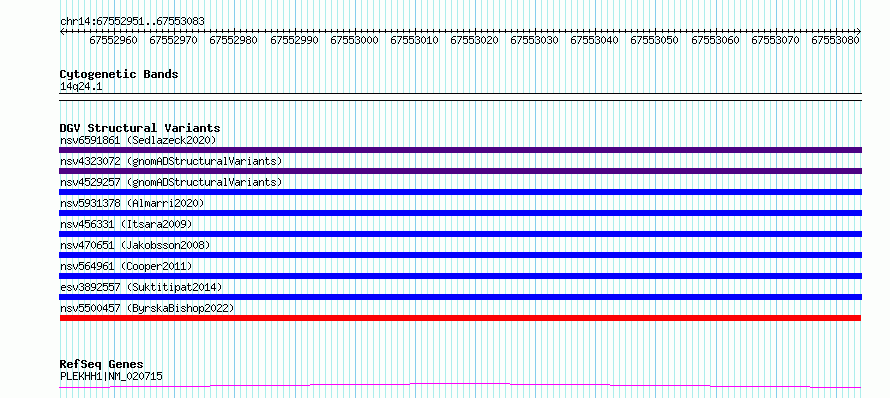Click ruler position 67552980

point(233,40)
